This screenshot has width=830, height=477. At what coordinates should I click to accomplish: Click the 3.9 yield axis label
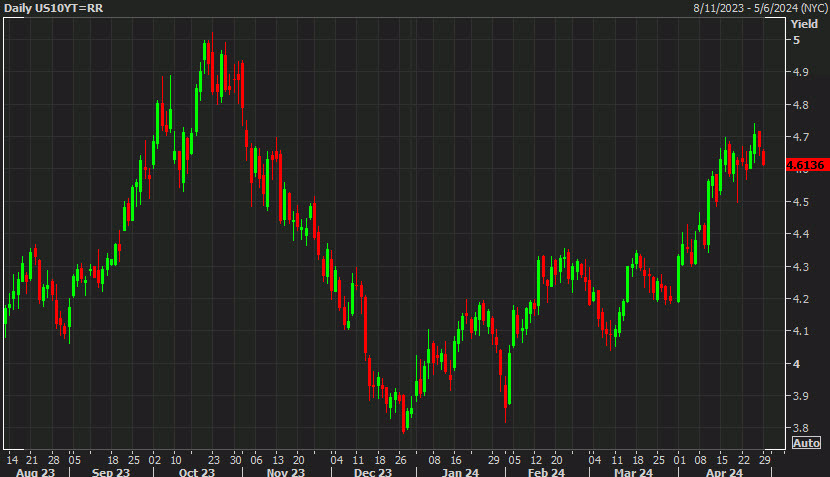click(800, 396)
